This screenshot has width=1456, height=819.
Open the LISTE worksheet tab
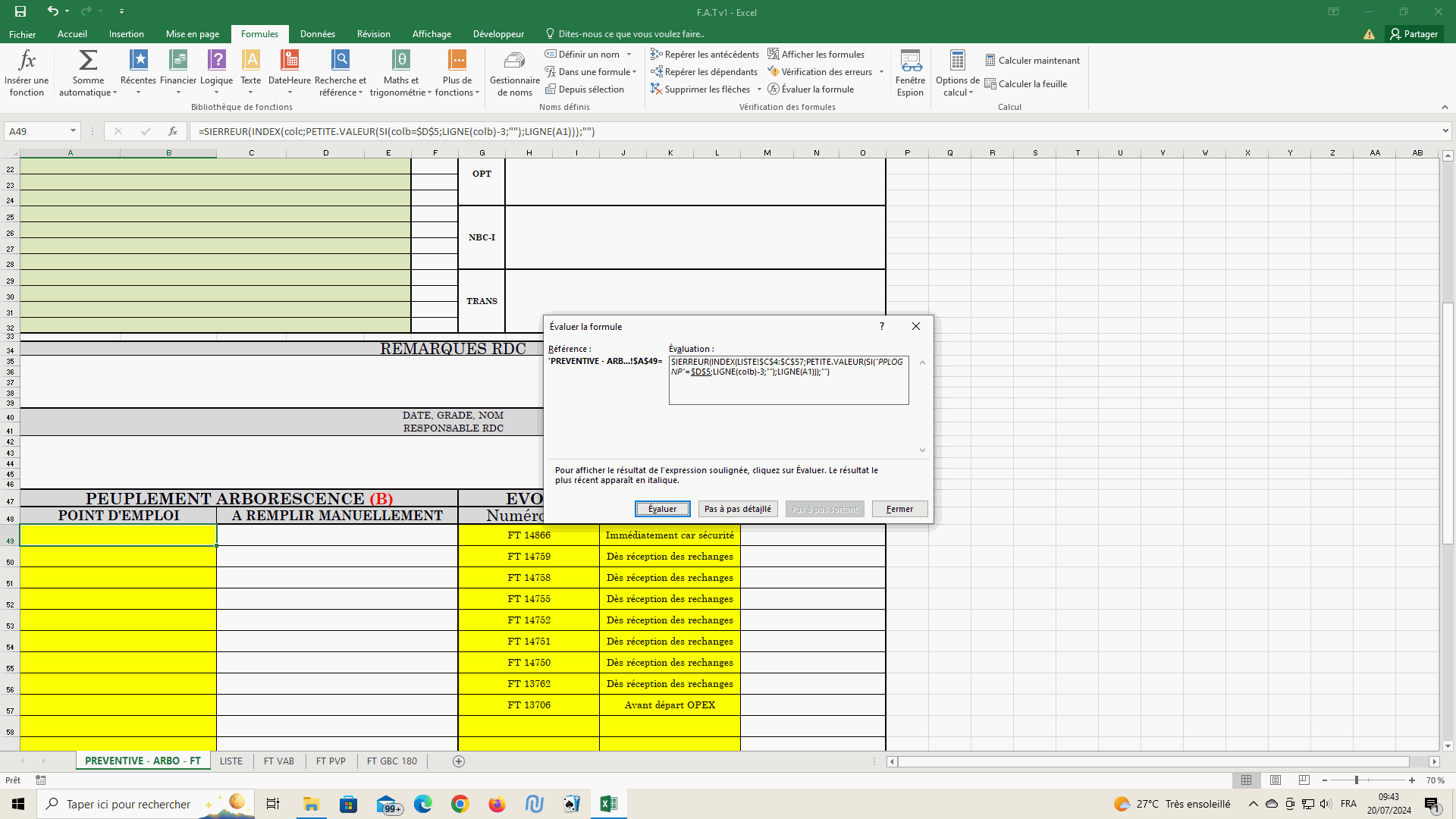click(x=231, y=761)
